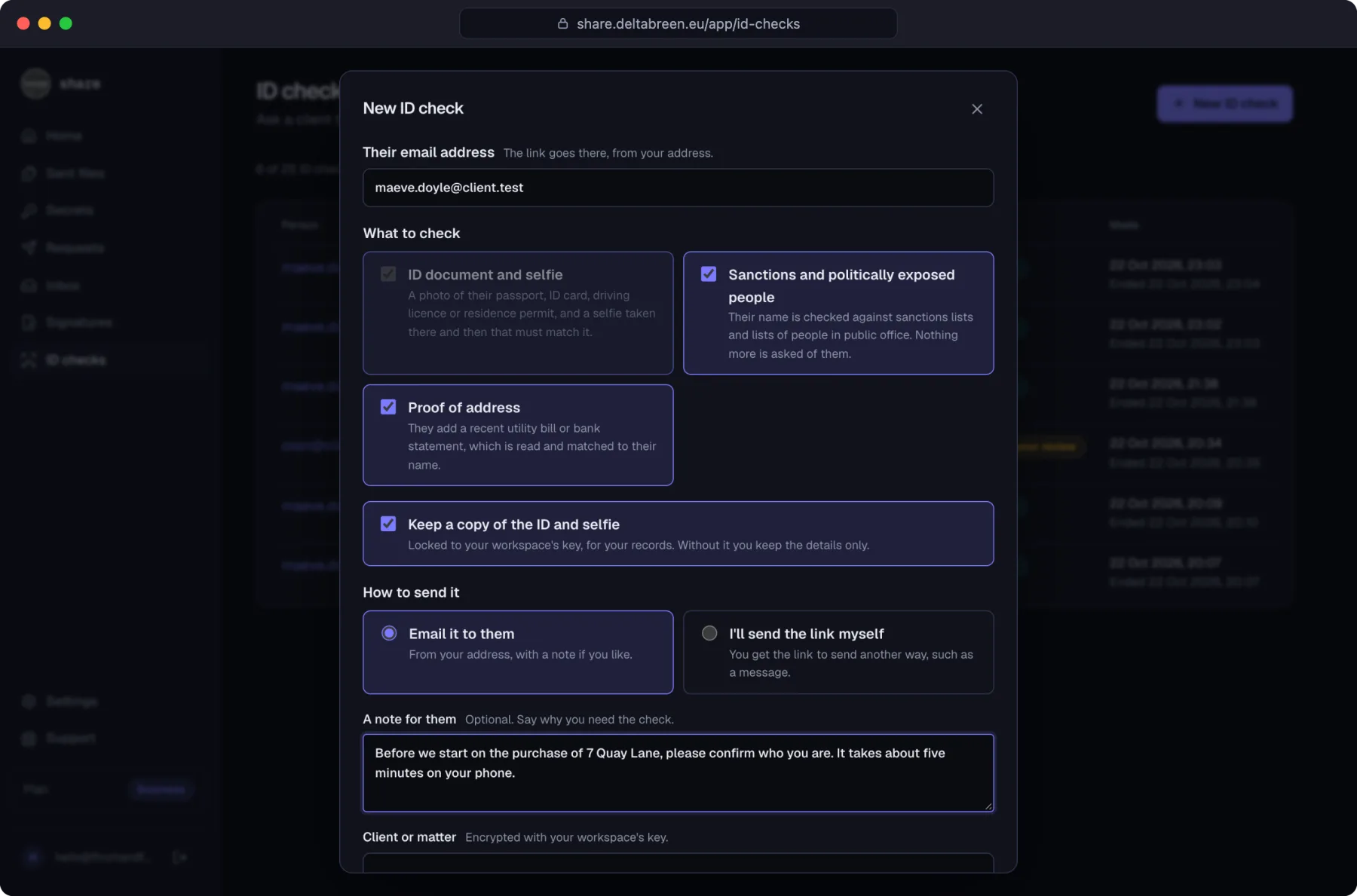Focus the note for them text area
This screenshot has width=1357, height=896.
678,773
